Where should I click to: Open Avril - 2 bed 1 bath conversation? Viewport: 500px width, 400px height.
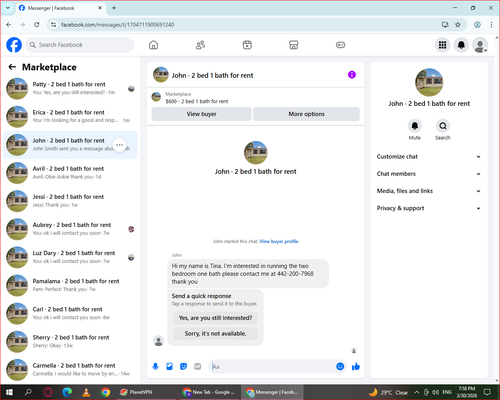[70, 173]
